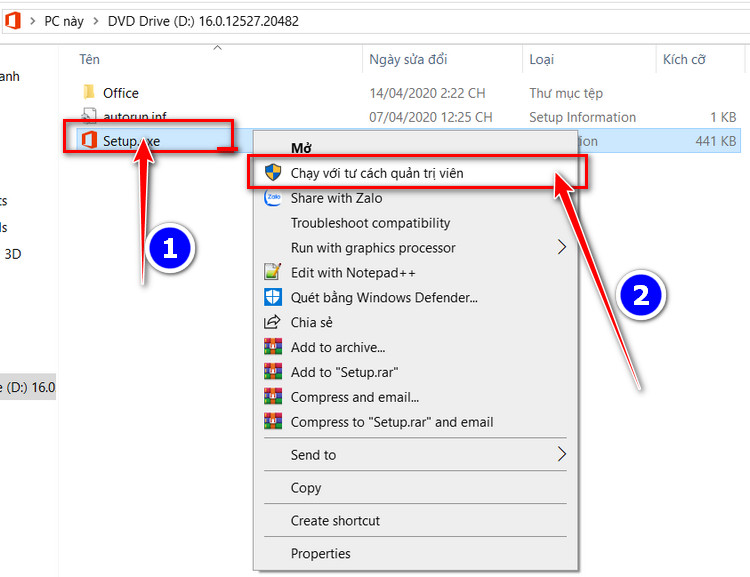Click the Notepad++ icon in the context menu
750x577 pixels.
tap(273, 272)
